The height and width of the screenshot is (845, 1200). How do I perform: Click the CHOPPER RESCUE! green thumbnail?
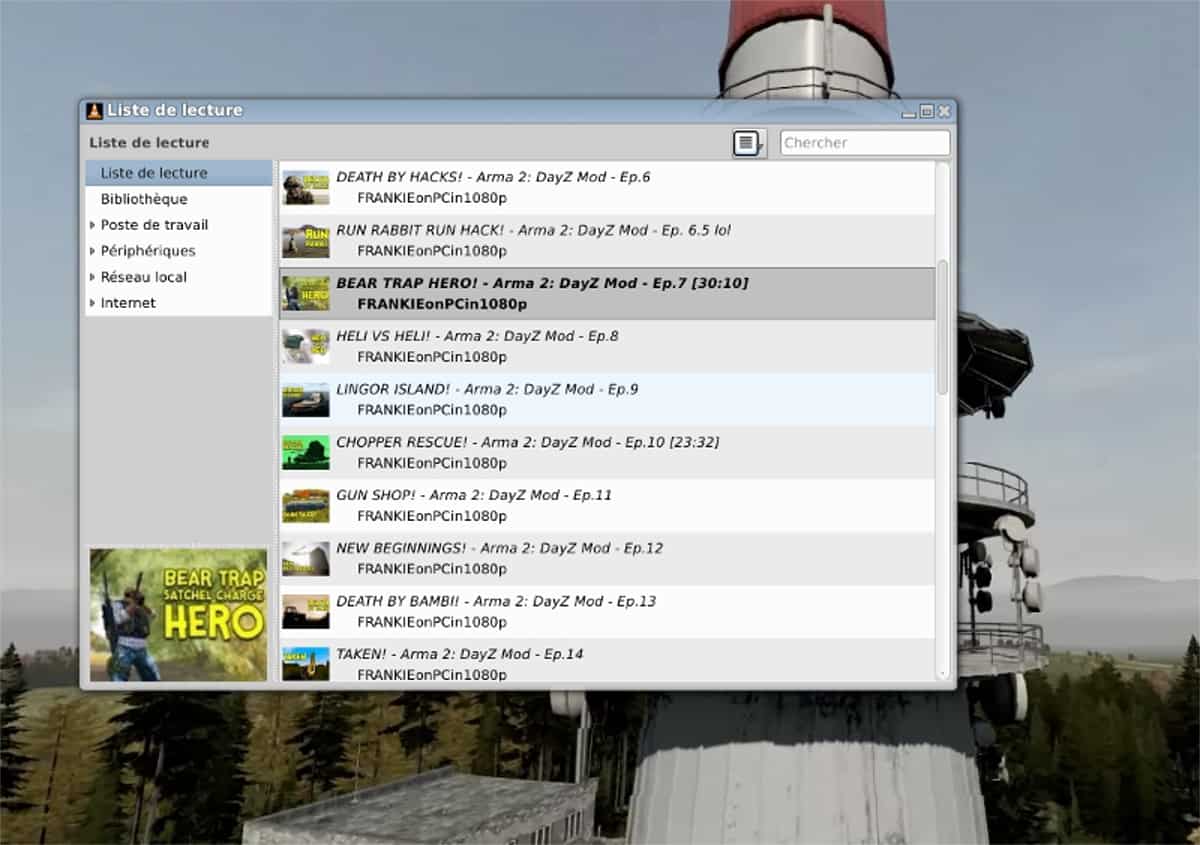coord(305,451)
